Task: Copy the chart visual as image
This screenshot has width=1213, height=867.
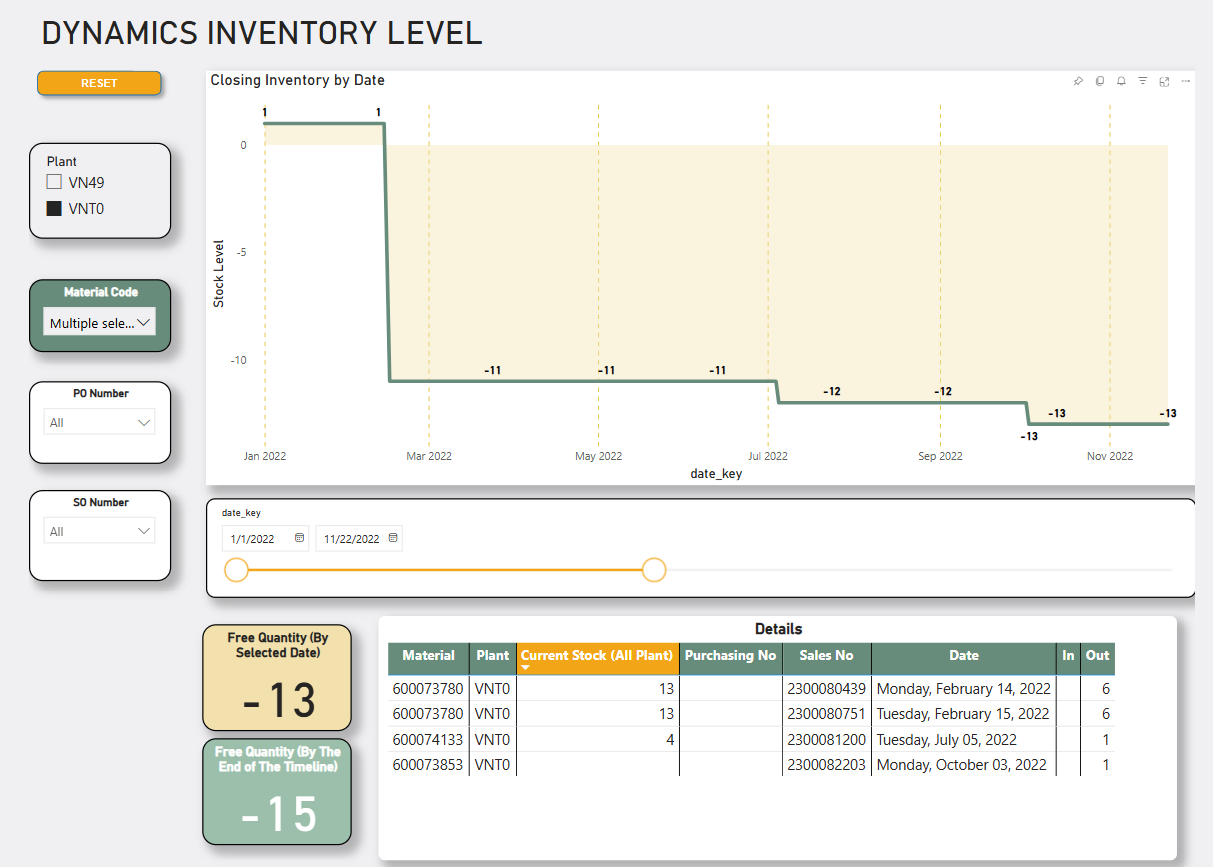Action: [1100, 81]
